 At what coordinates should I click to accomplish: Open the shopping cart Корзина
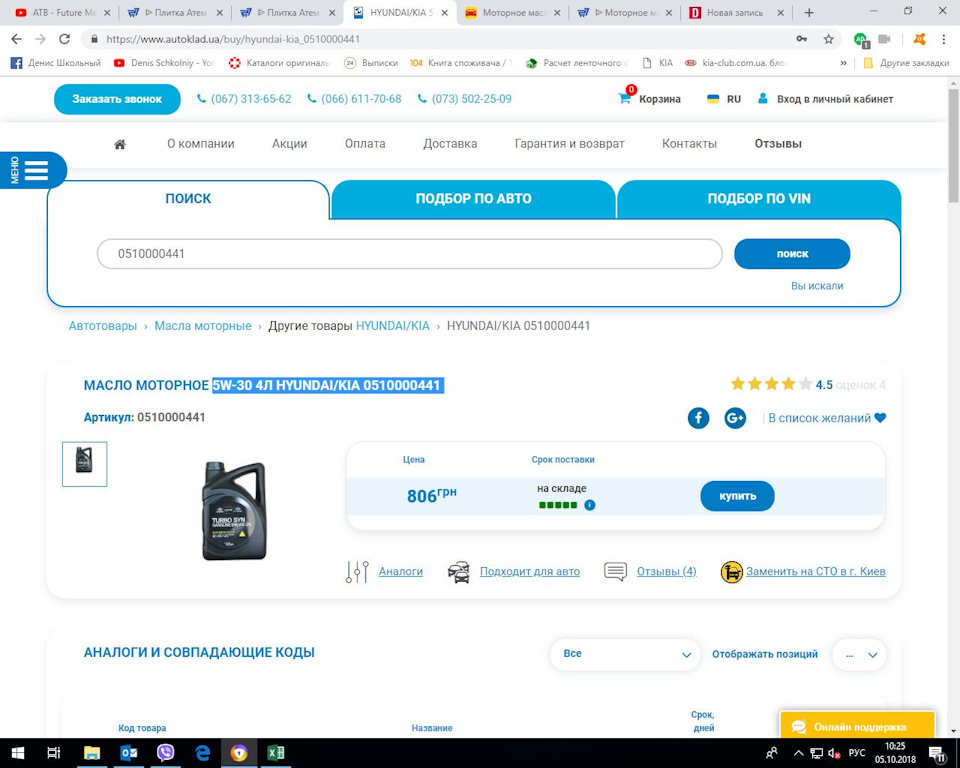pyautogui.click(x=650, y=99)
